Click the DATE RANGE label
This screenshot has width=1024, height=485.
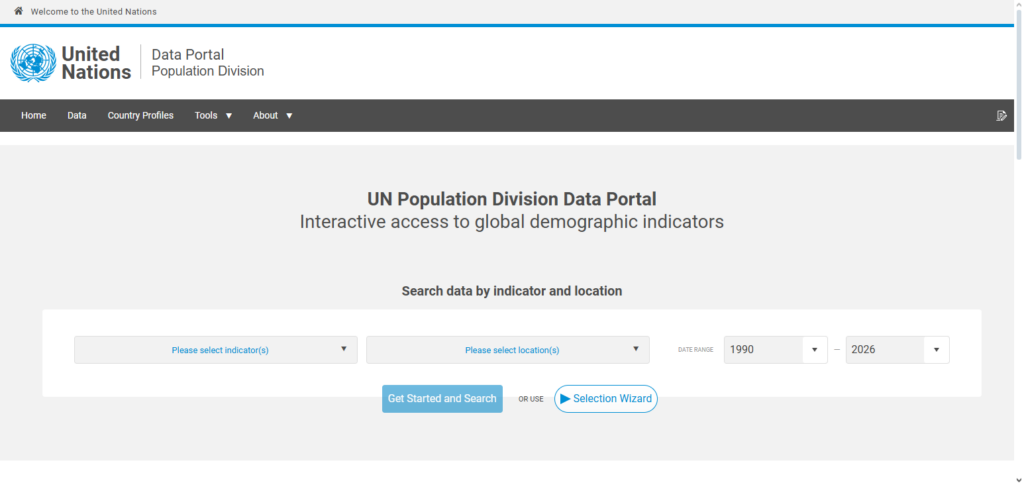click(696, 350)
